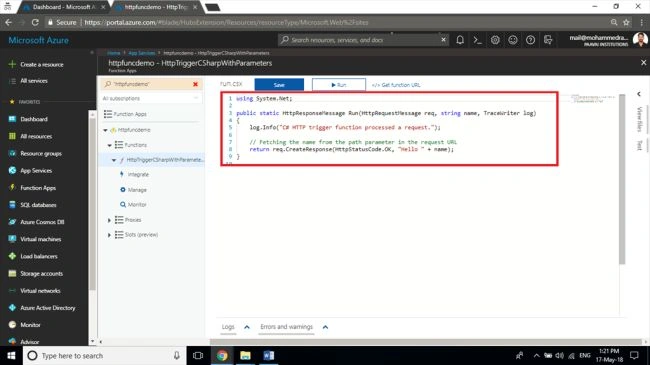Expand the Proxies tree node

coord(109,220)
